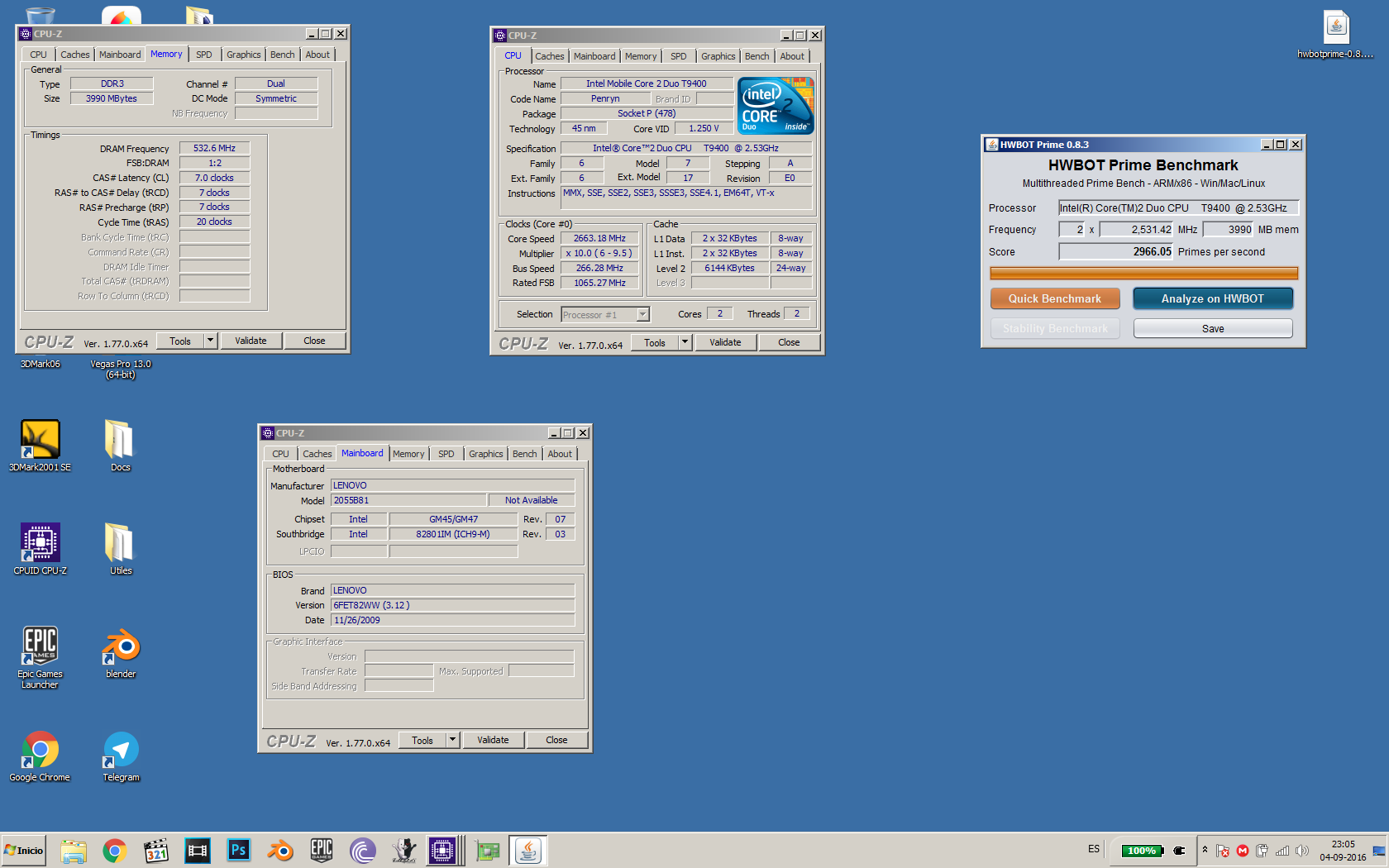Launch blender from the desktop

[121, 653]
